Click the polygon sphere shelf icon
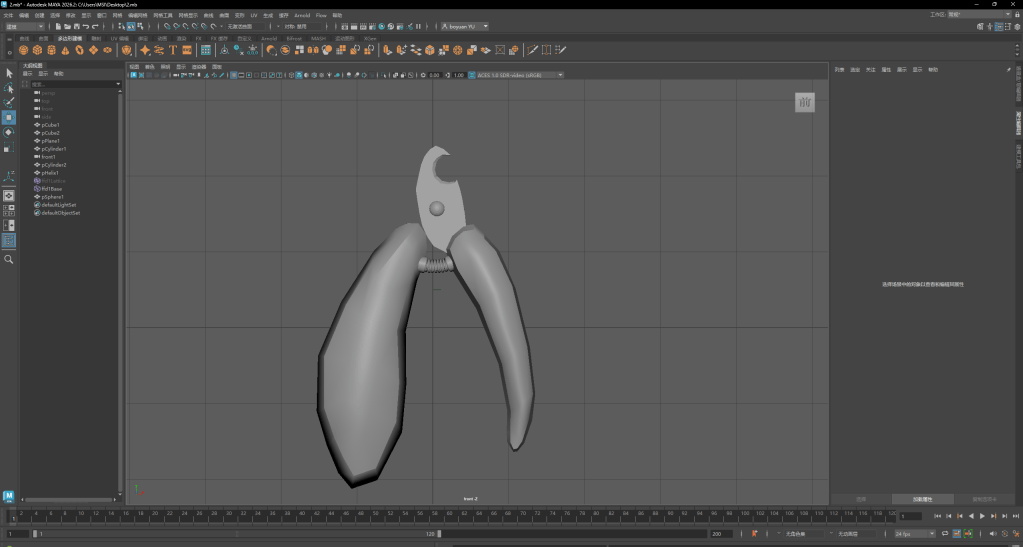The image size is (1023, 547). (x=23, y=50)
